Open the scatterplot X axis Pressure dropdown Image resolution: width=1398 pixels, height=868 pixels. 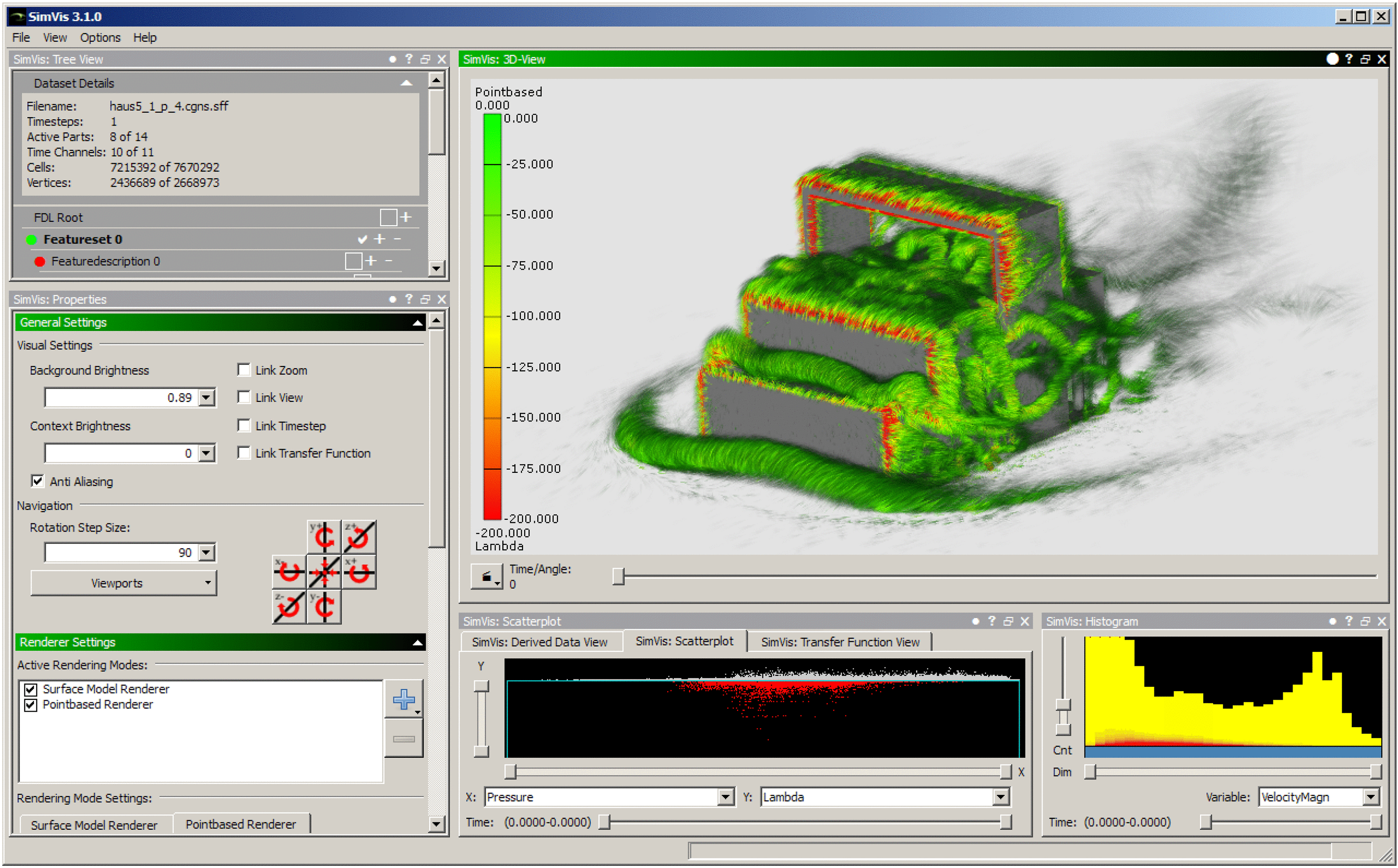point(725,797)
